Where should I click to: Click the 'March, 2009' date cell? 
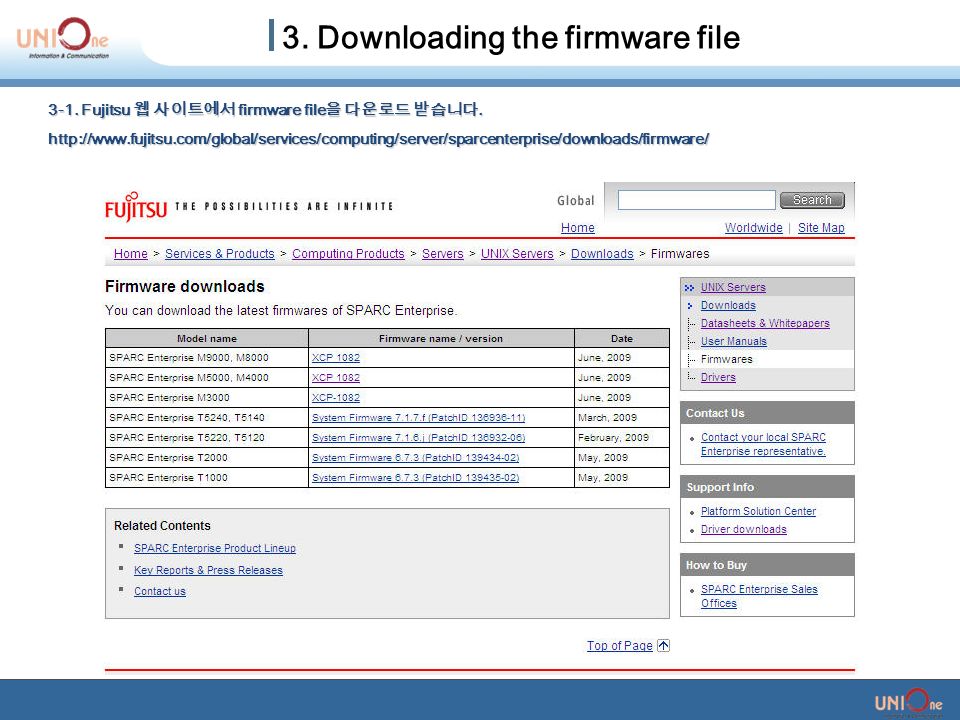point(621,418)
